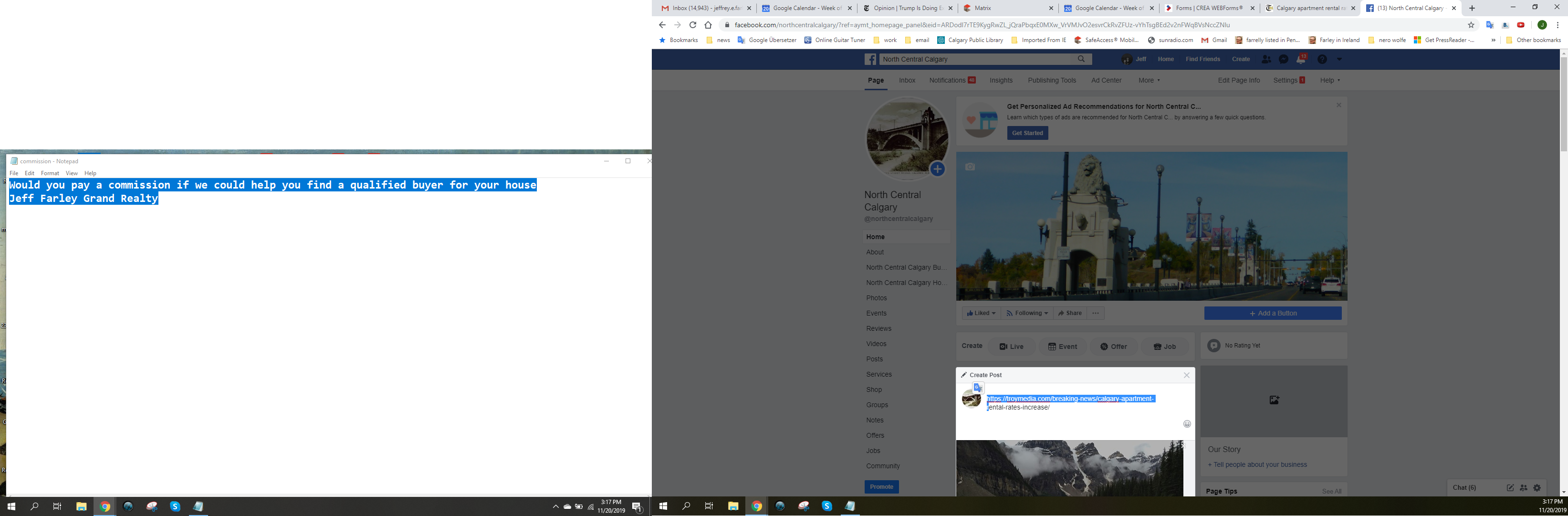The height and width of the screenshot is (516, 1568).
Task: Click the Get Started button
Action: pyautogui.click(x=1027, y=133)
